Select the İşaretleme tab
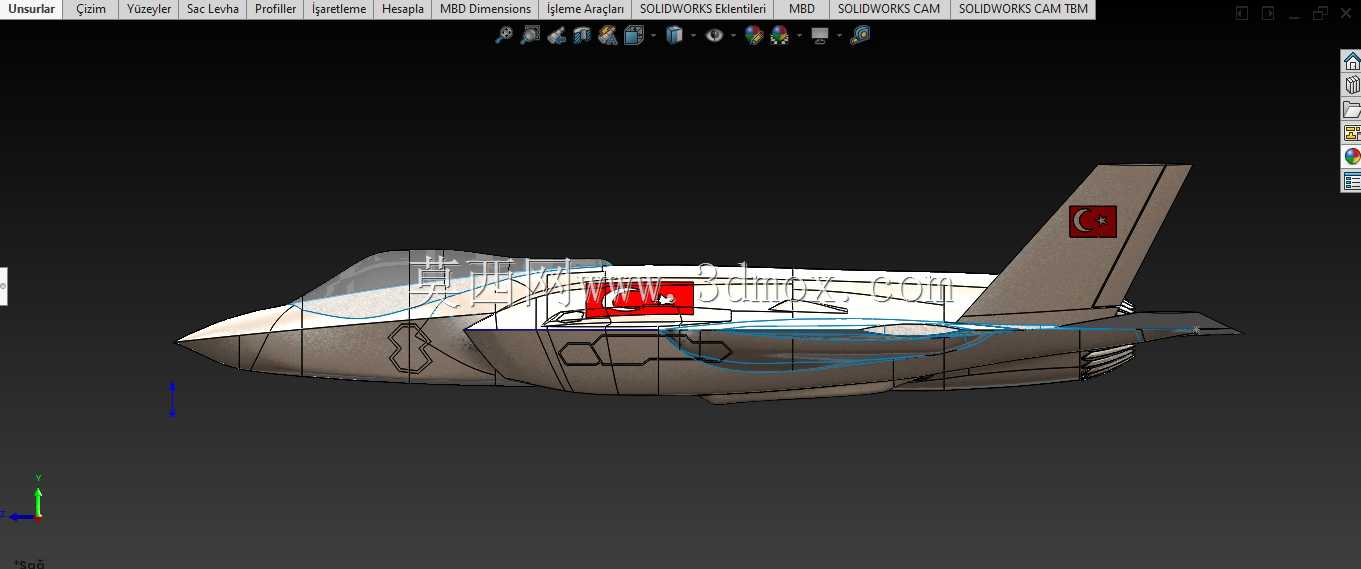1361x569 pixels. click(x=339, y=9)
